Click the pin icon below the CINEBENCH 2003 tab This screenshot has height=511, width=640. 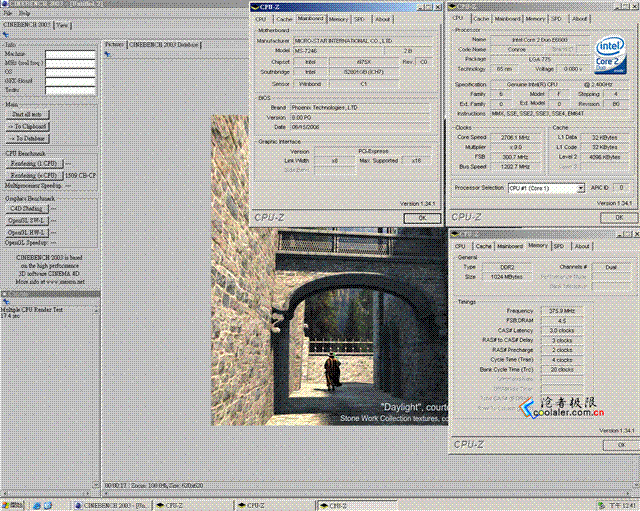(5, 35)
